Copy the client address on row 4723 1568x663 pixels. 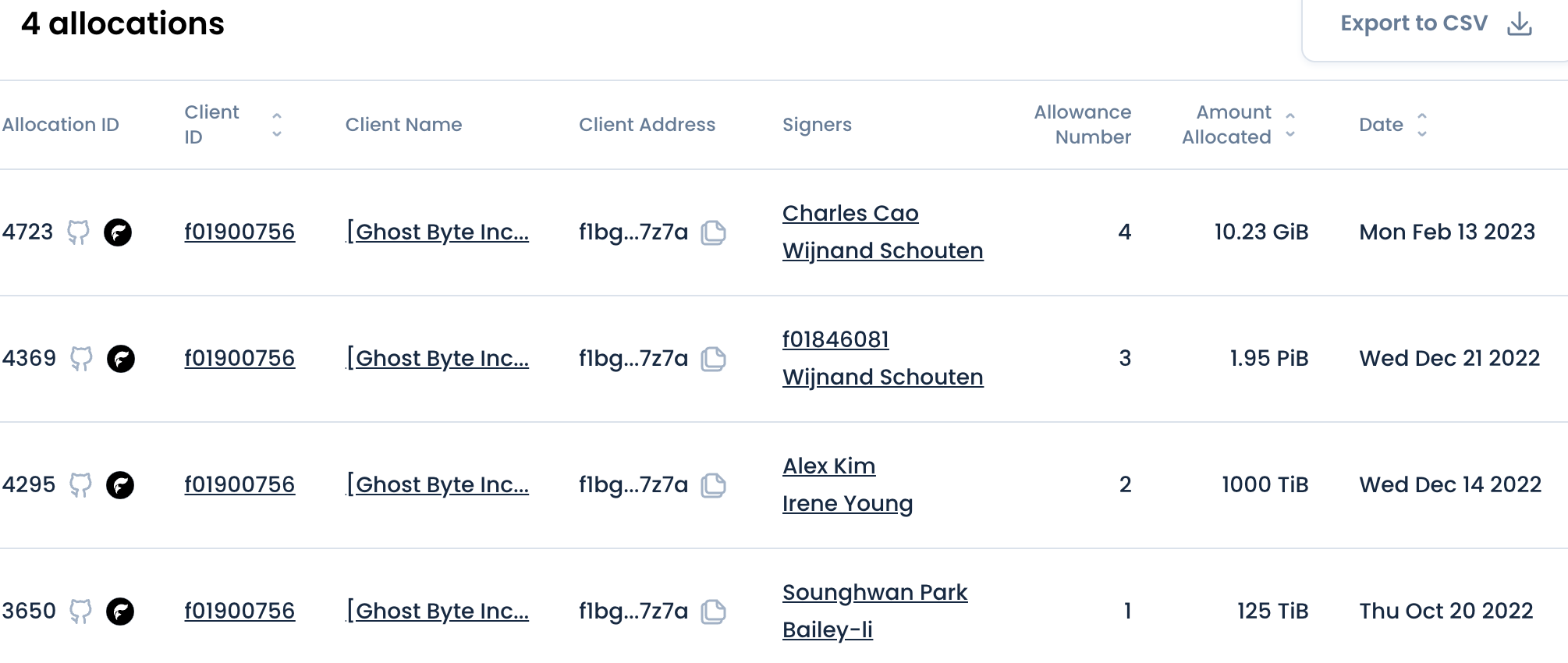tap(714, 232)
